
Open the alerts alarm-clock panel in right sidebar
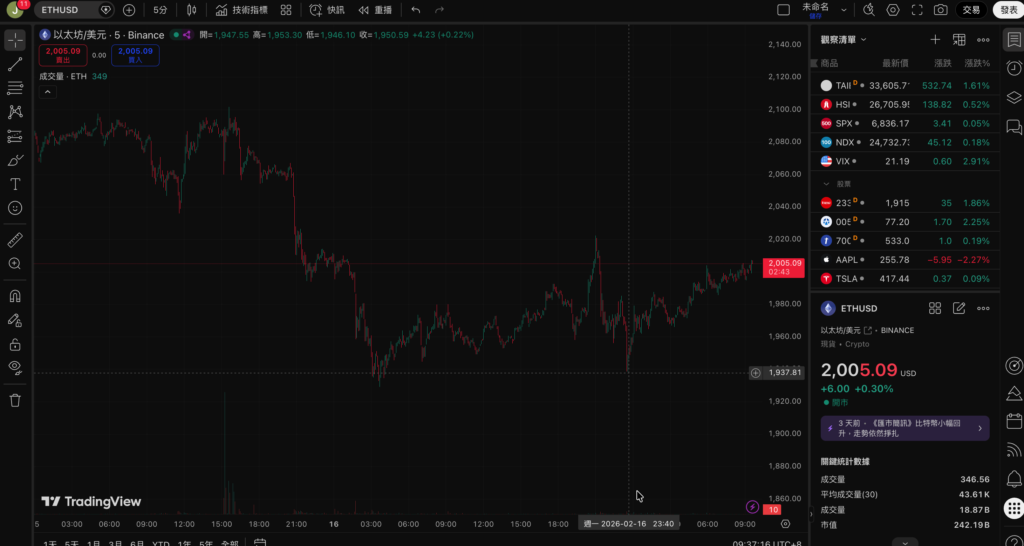tap(1013, 67)
